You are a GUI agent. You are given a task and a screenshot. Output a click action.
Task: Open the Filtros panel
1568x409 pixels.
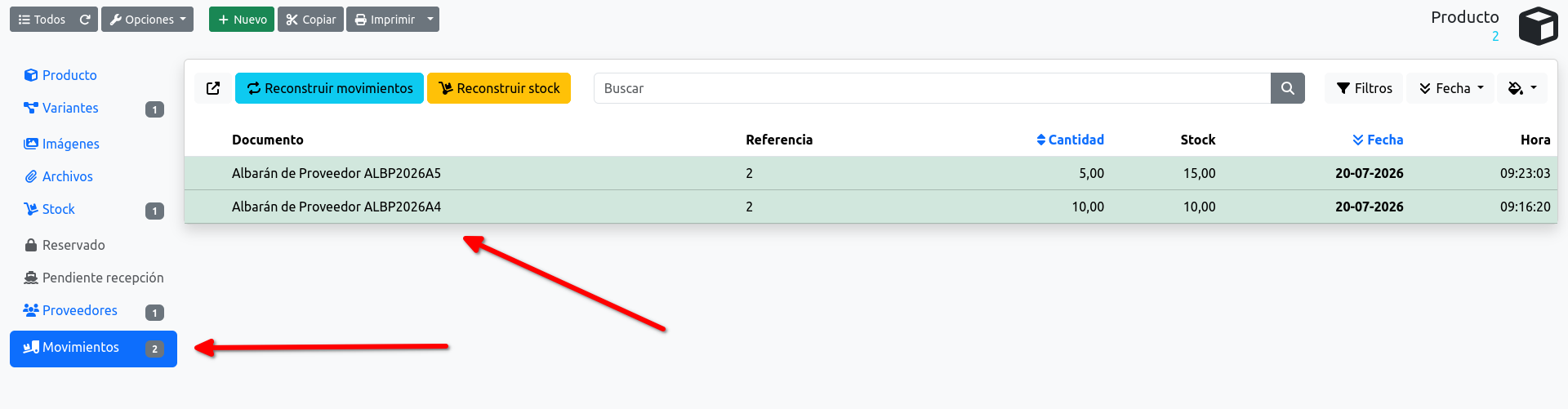coord(1364,88)
